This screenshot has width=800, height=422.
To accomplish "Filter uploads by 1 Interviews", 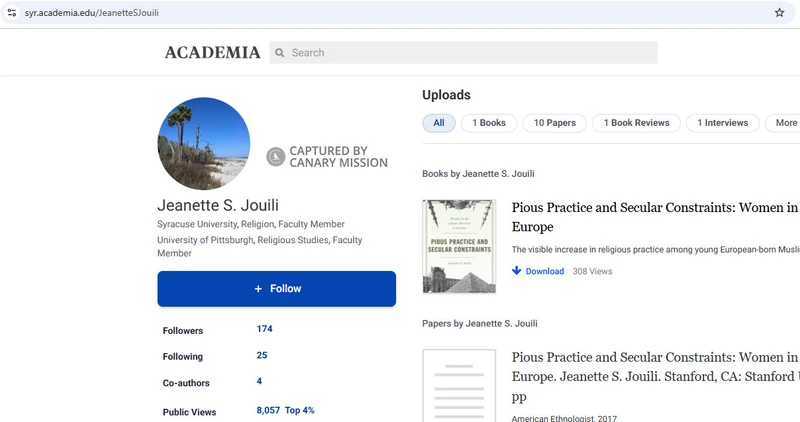I will point(722,123).
